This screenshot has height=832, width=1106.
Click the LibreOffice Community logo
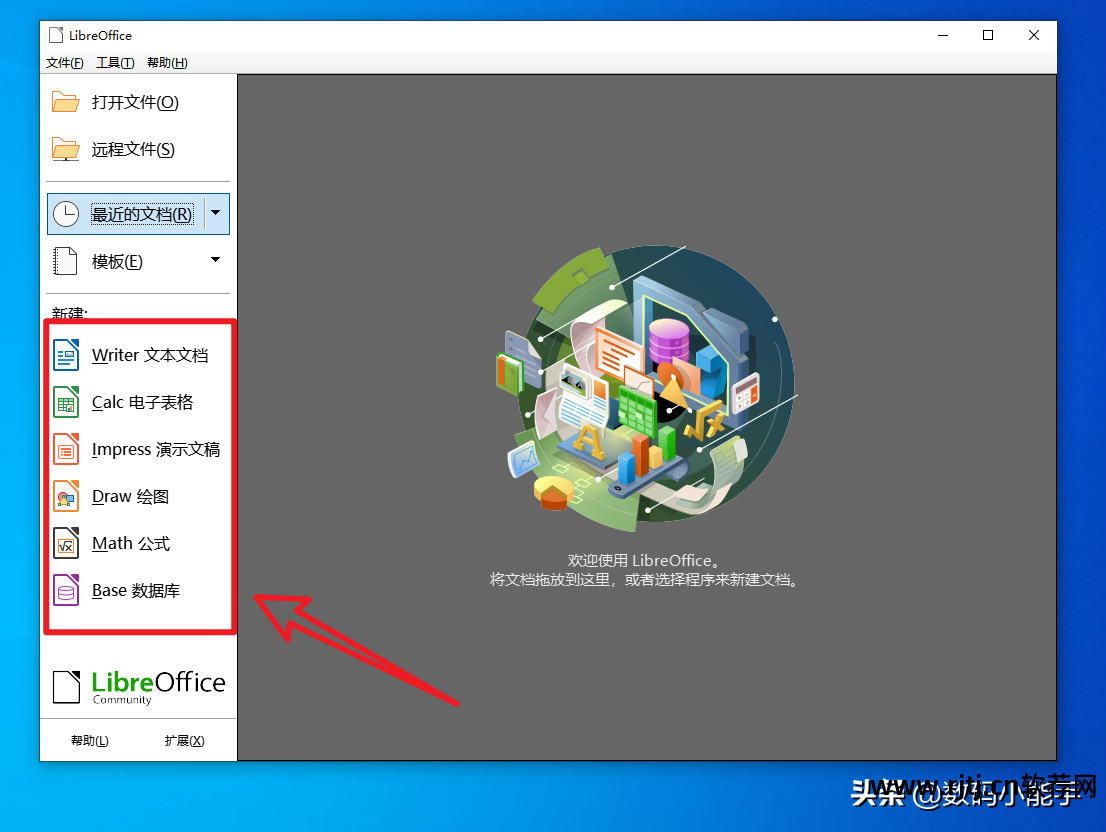139,687
